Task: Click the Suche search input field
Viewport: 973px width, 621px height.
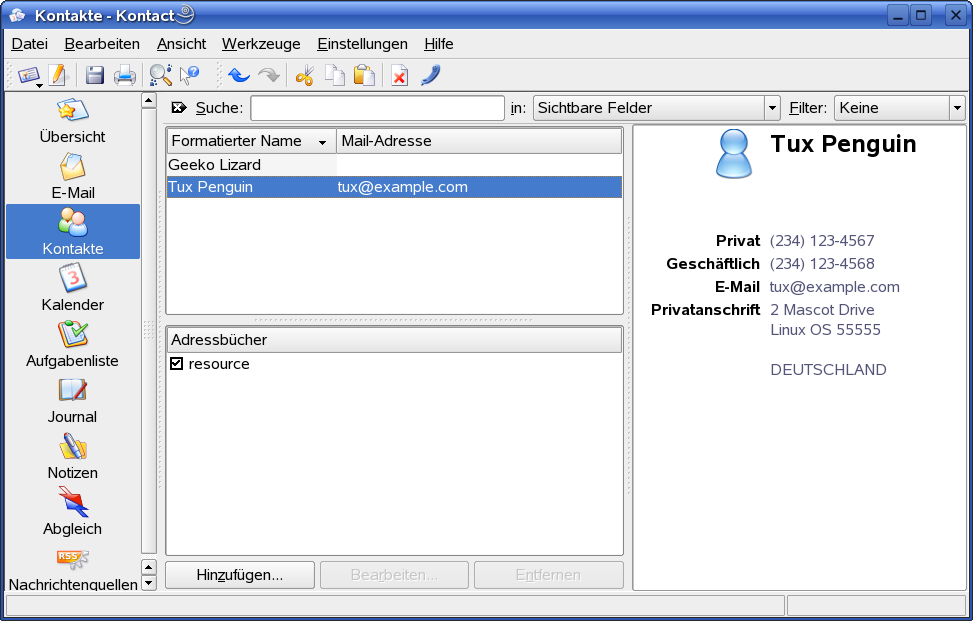Action: coord(377,108)
